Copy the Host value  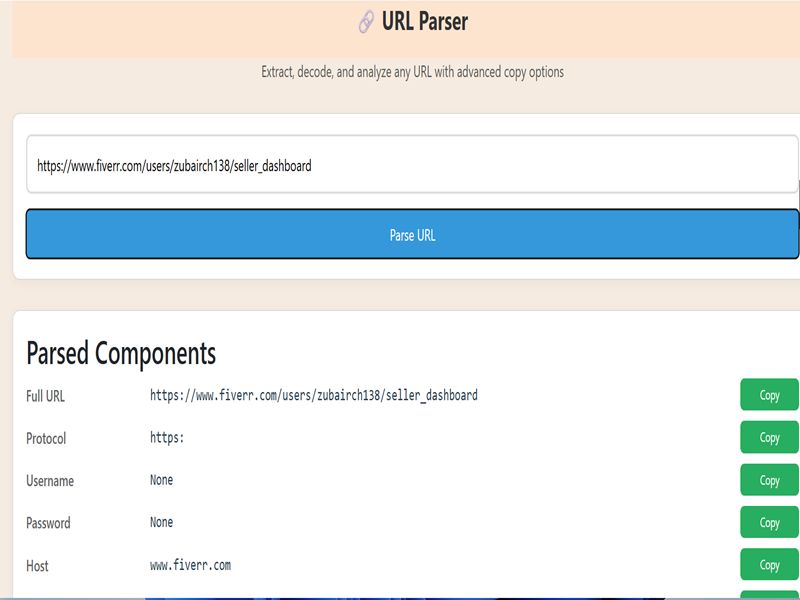click(x=769, y=565)
